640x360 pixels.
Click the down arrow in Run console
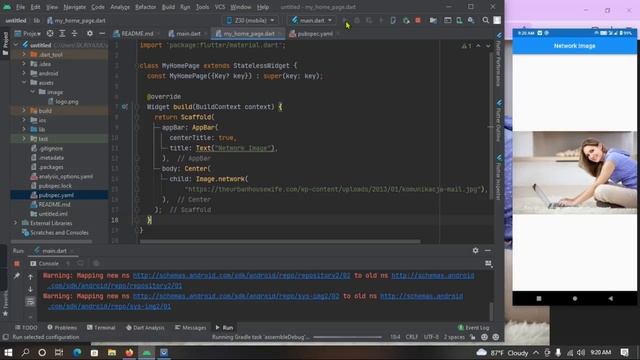pos(30,289)
